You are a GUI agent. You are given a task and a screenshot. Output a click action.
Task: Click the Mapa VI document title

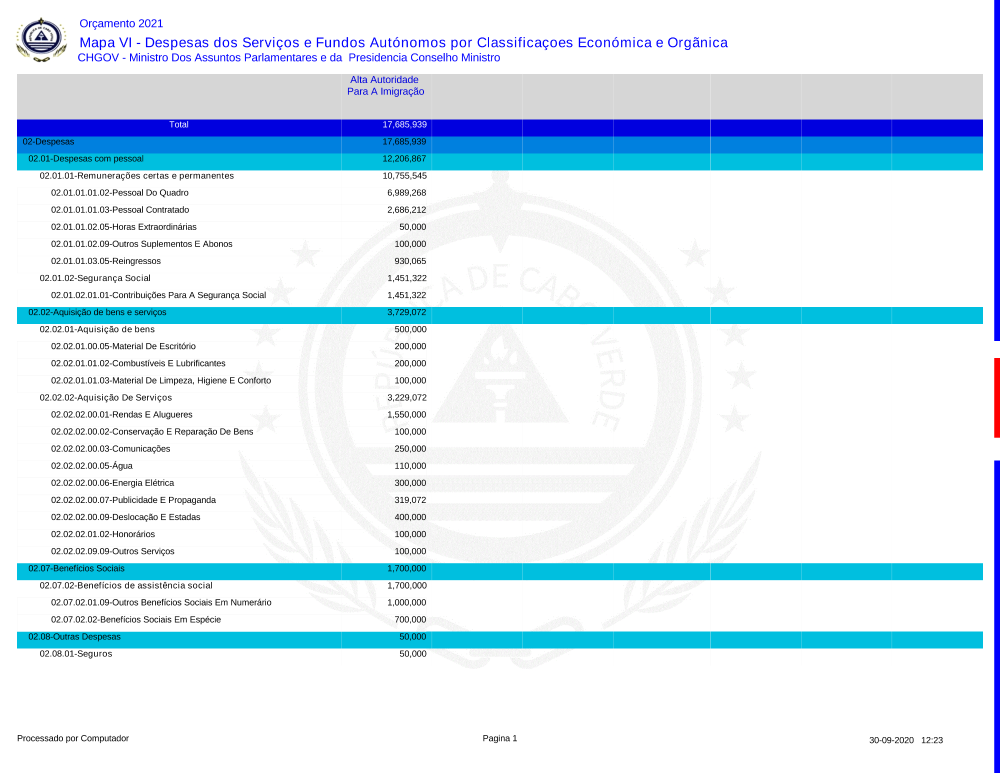click(x=403, y=42)
